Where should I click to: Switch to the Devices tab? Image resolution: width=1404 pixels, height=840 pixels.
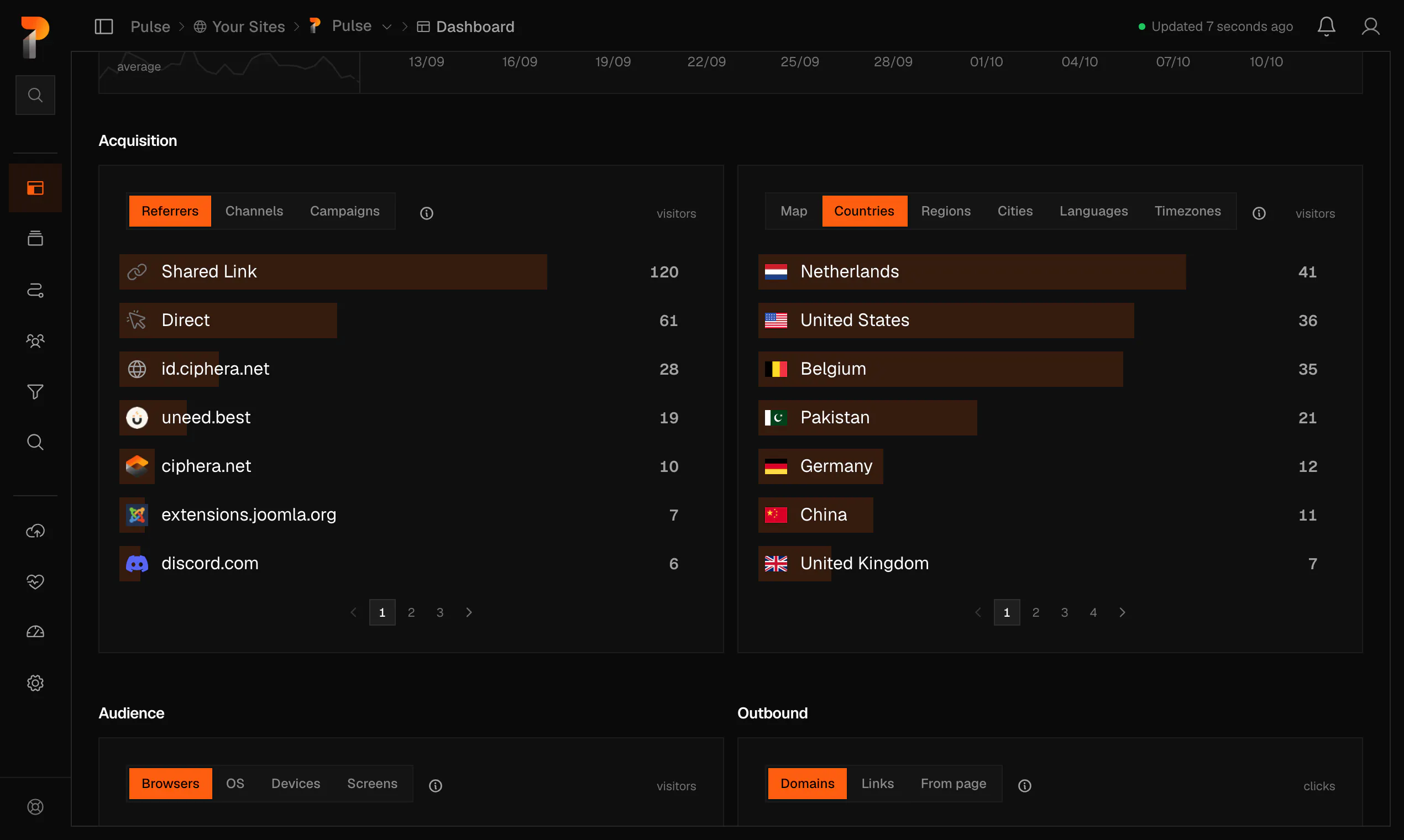296,784
